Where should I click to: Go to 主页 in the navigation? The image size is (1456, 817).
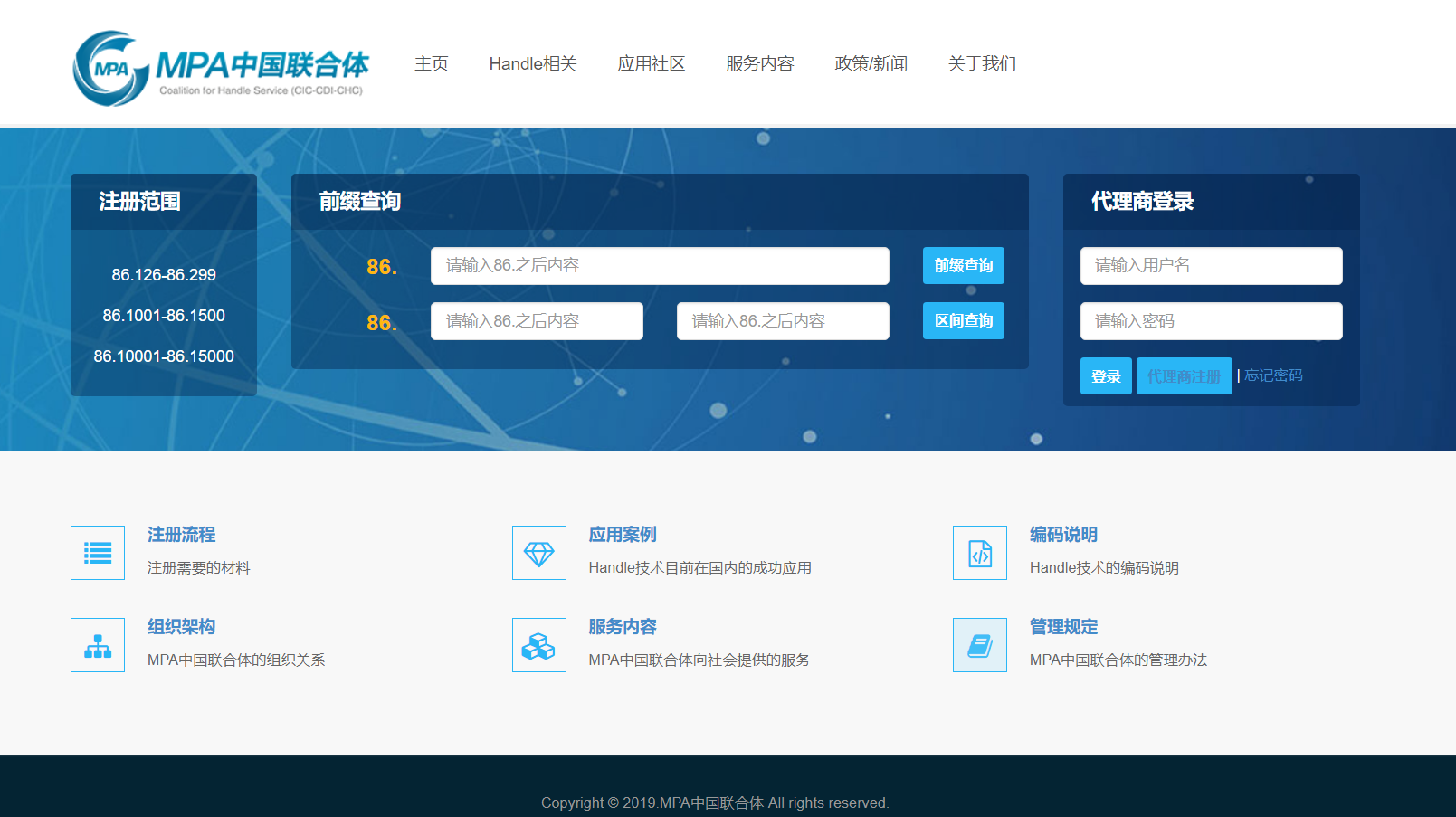[x=432, y=63]
